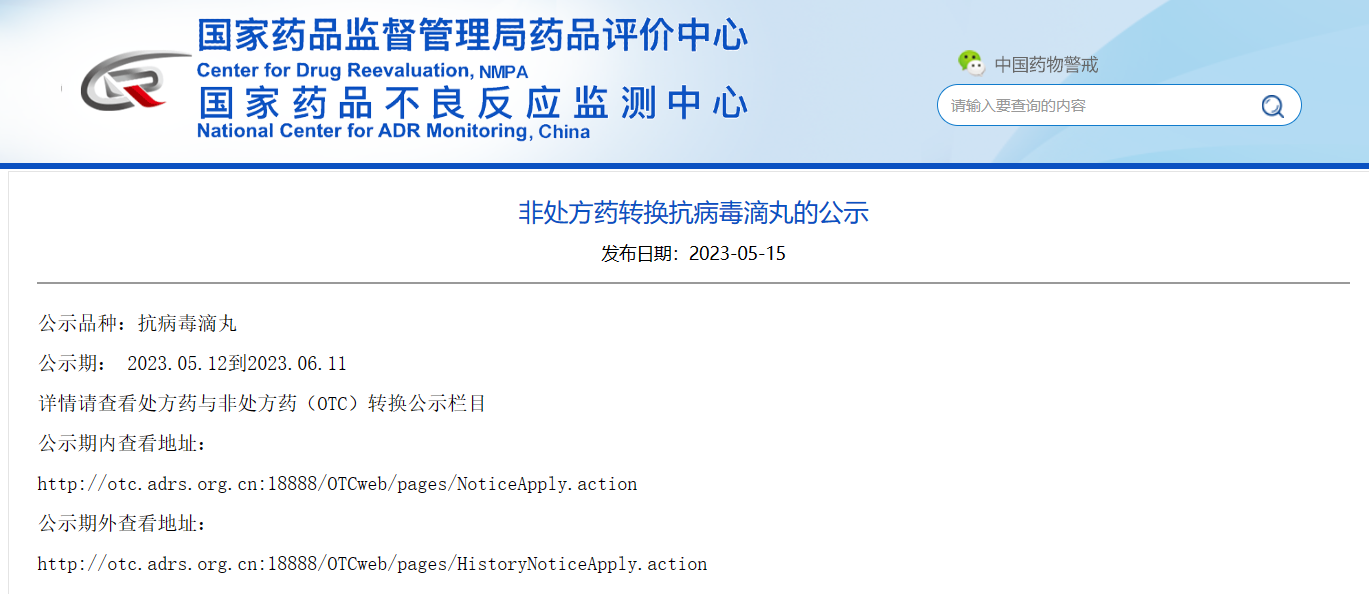Click the horizontal divider under the publish date
The width and height of the screenshot is (1369, 594).
pyautogui.click(x=693, y=283)
